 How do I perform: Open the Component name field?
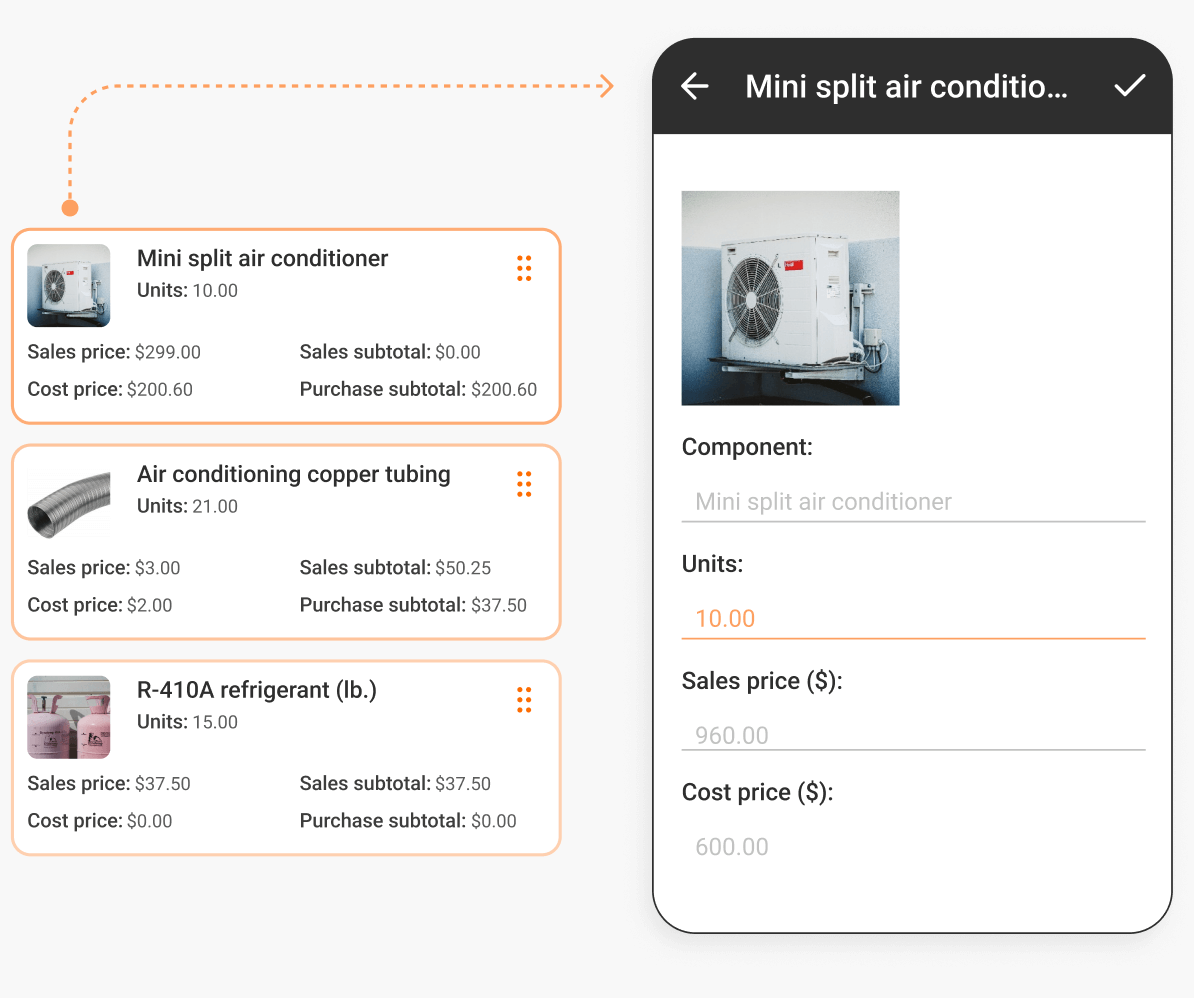click(x=913, y=501)
